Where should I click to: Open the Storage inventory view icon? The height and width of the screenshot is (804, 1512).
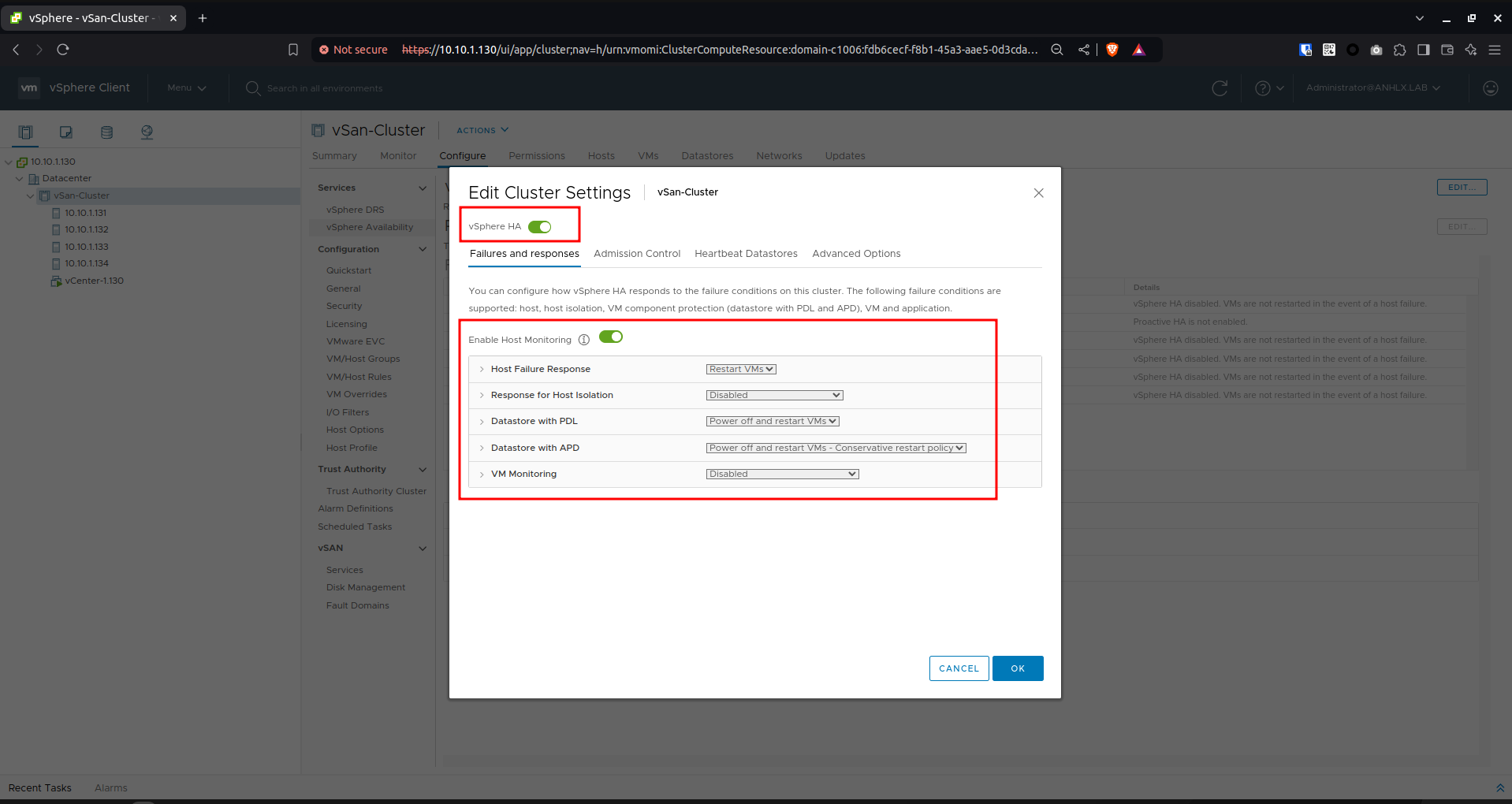(x=106, y=132)
